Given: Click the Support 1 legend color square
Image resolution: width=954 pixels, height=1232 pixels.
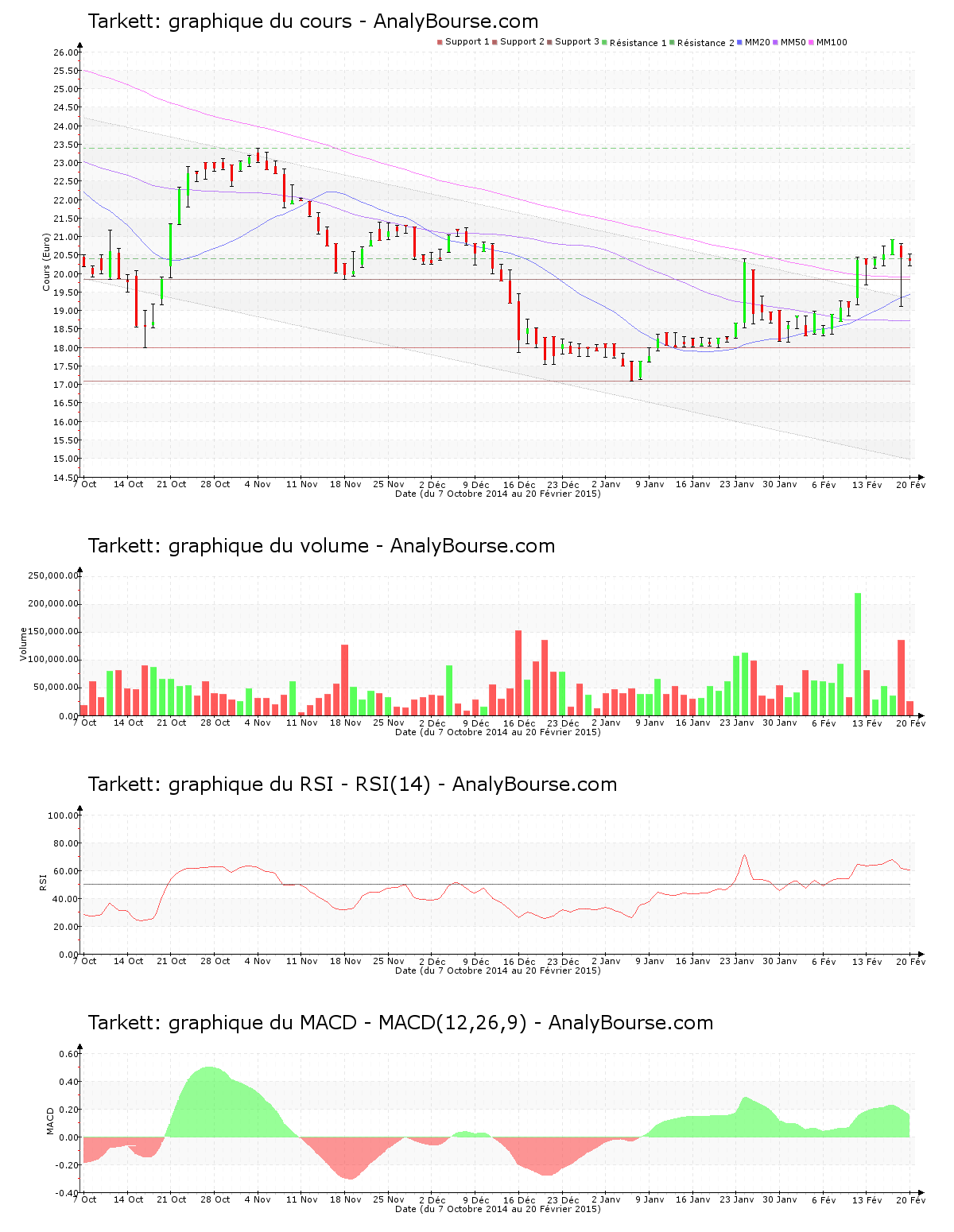Looking at the screenshot, I should coord(440,42).
